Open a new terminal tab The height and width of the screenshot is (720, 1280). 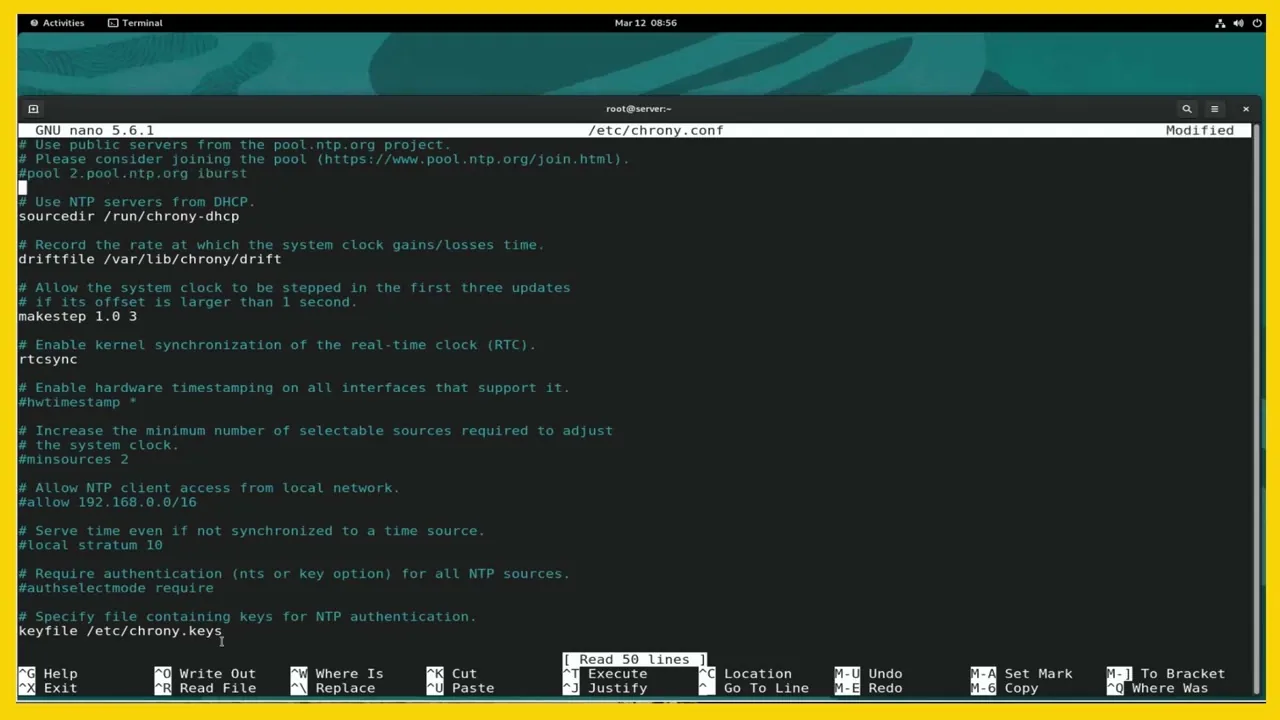[x=33, y=108]
